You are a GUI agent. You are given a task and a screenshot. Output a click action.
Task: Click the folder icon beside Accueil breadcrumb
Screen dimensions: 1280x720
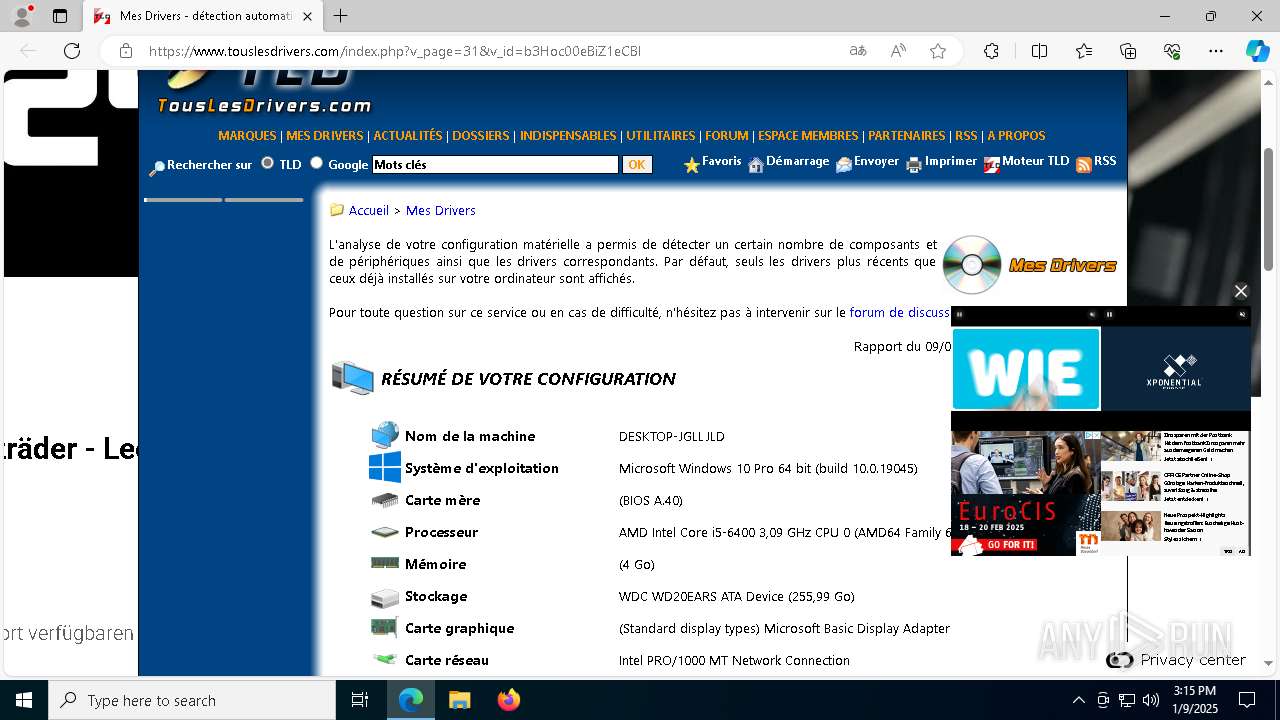click(x=337, y=210)
